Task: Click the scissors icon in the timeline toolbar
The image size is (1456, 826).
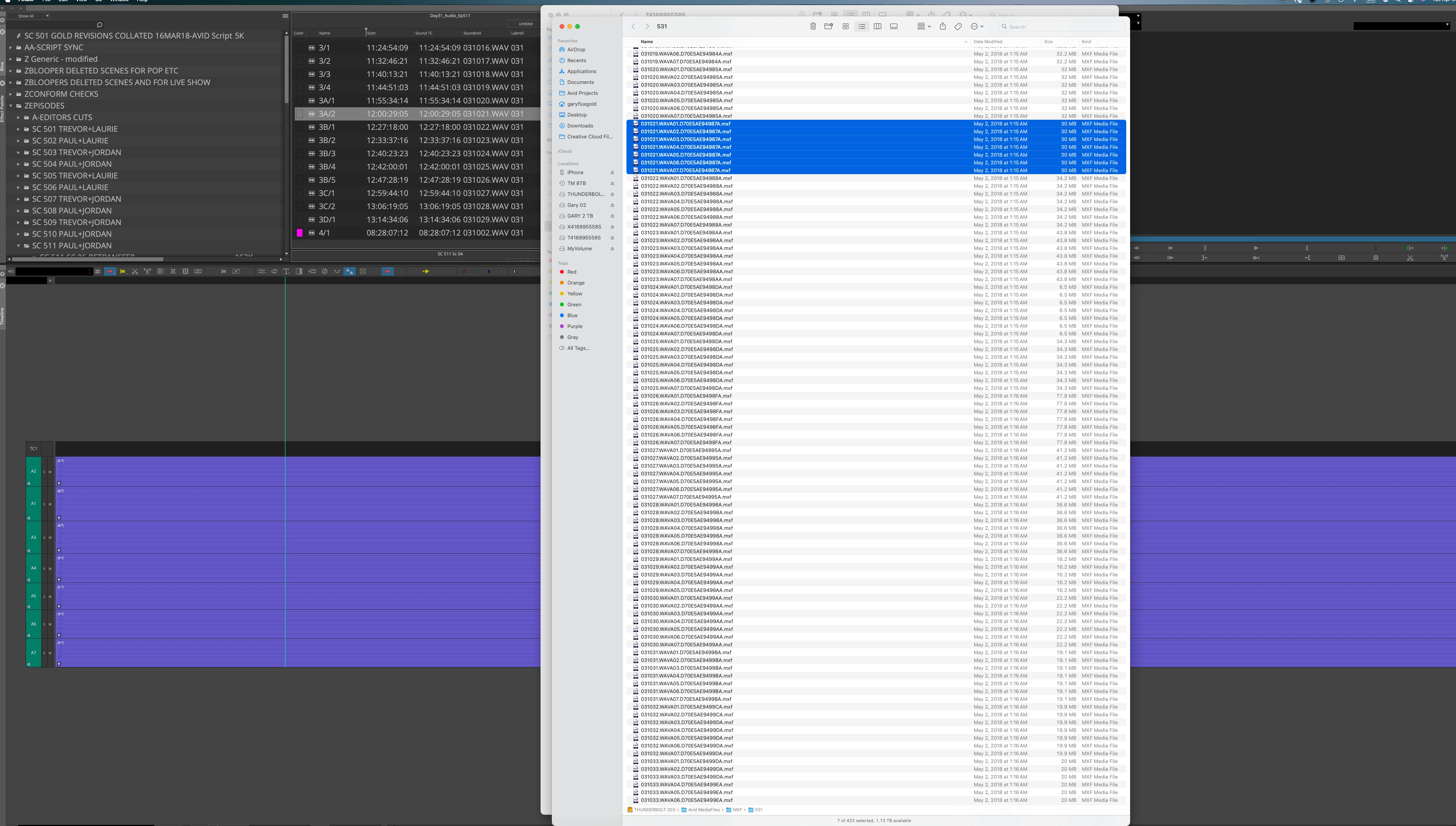Action: pyautogui.click(x=135, y=271)
